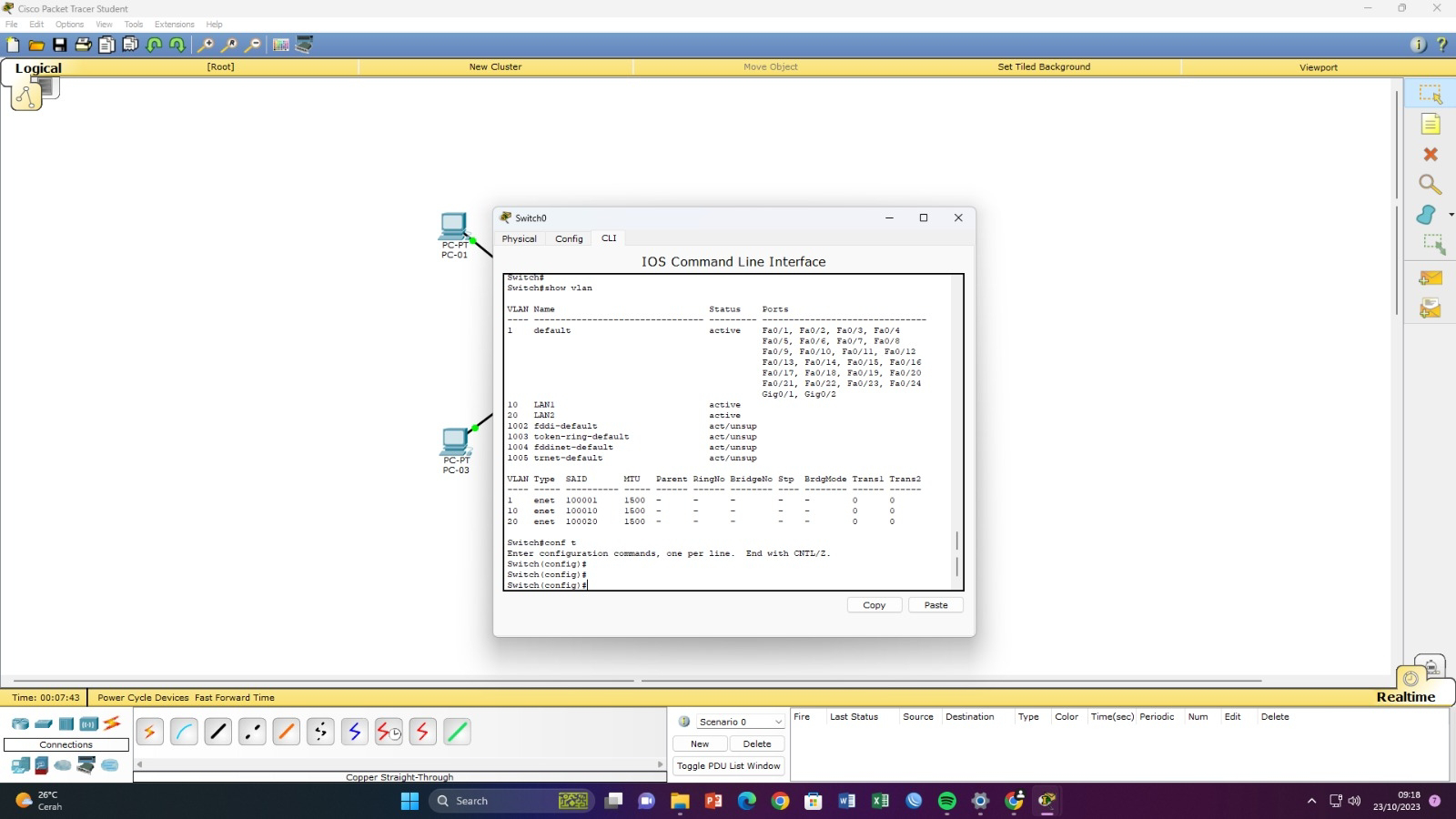Pick Automatically Choose Connection Type cable
Viewport: 1456px width, 819px height.
coord(150,732)
